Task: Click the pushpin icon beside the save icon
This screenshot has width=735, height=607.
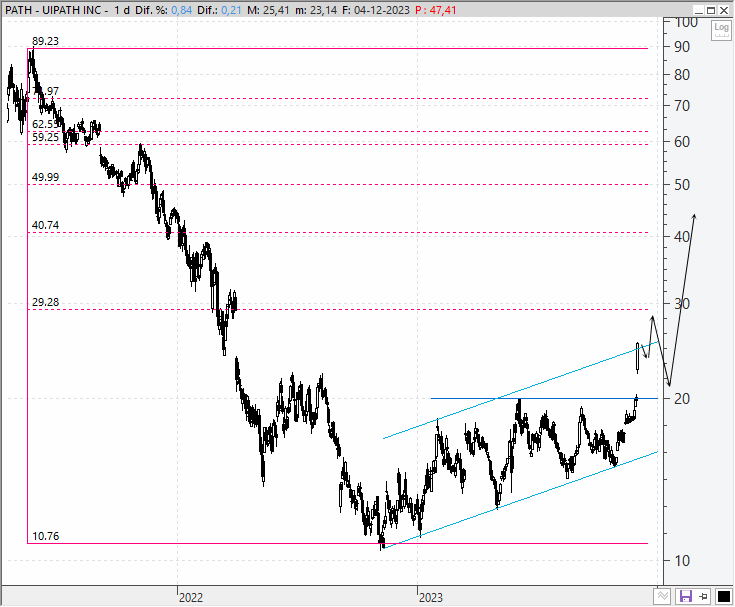Action: point(703,596)
